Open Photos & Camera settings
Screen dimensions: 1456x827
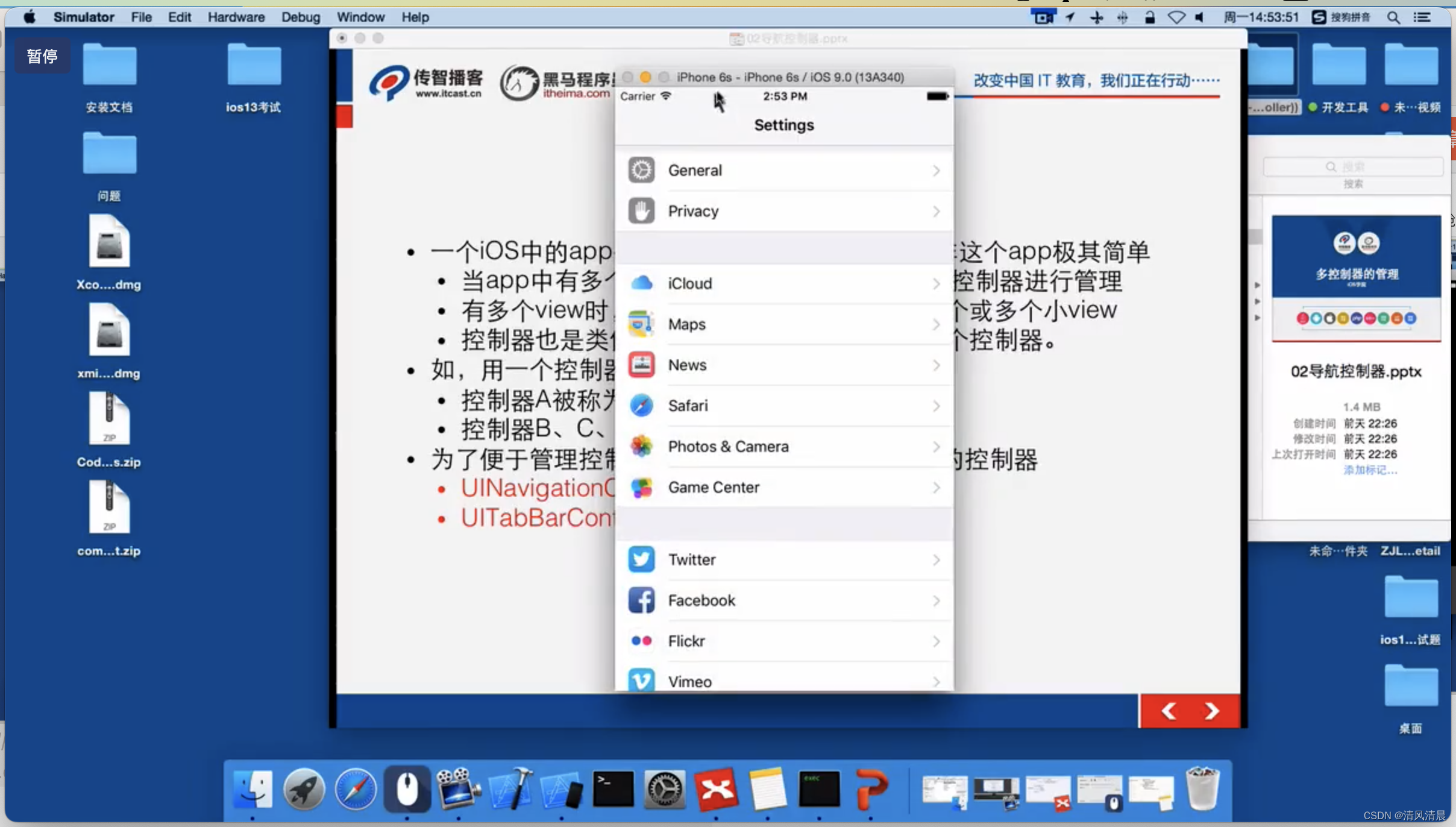pos(783,446)
